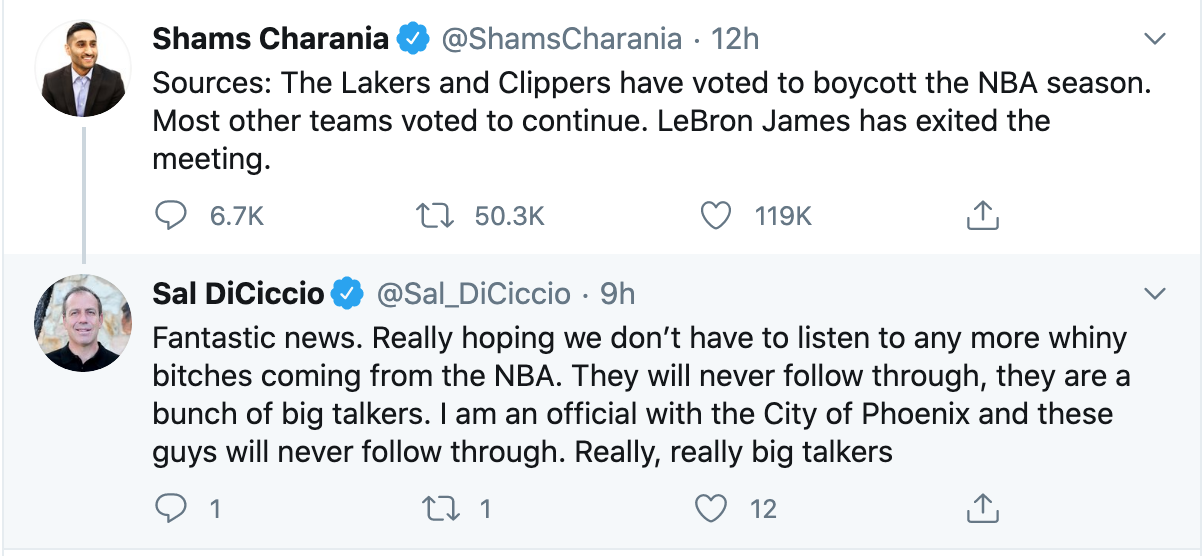Click the Sal DiCiccio display name
The image size is (1202, 556).
click(238, 294)
